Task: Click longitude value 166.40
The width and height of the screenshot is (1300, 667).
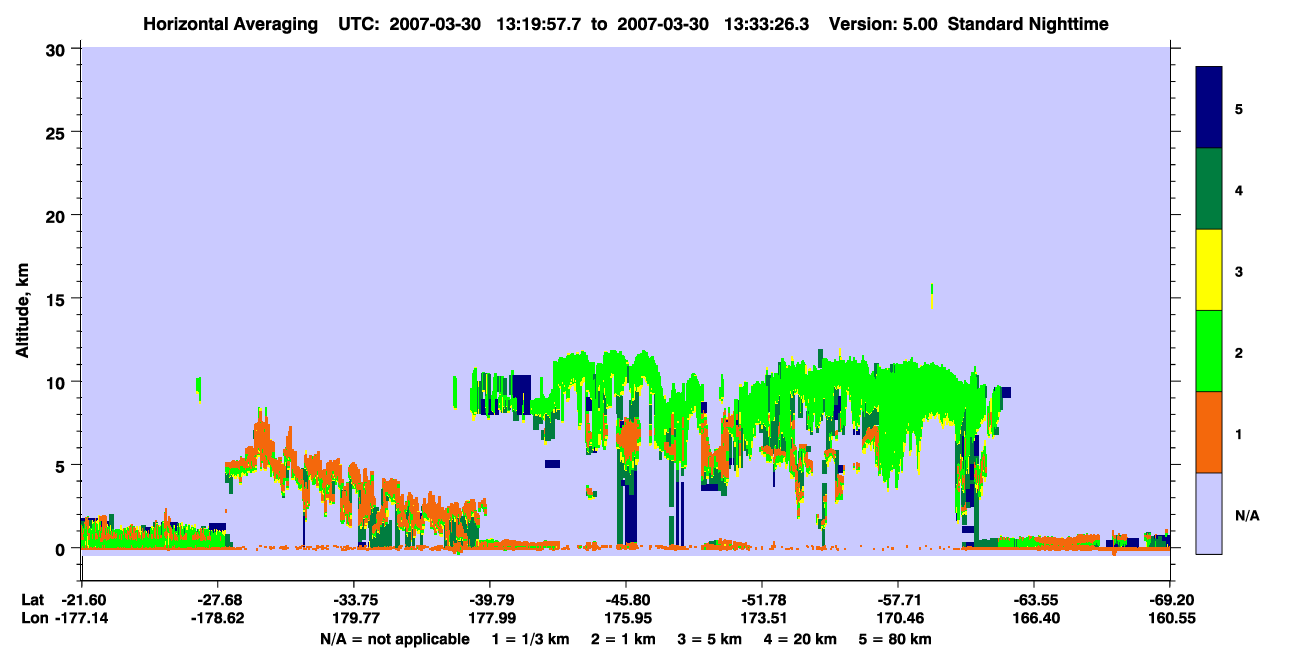Action: [1034, 618]
